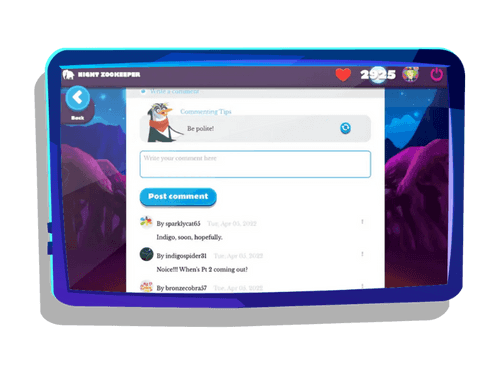Click comment 'Noice!!! When's Pt 2 coming out?'

click(202, 269)
